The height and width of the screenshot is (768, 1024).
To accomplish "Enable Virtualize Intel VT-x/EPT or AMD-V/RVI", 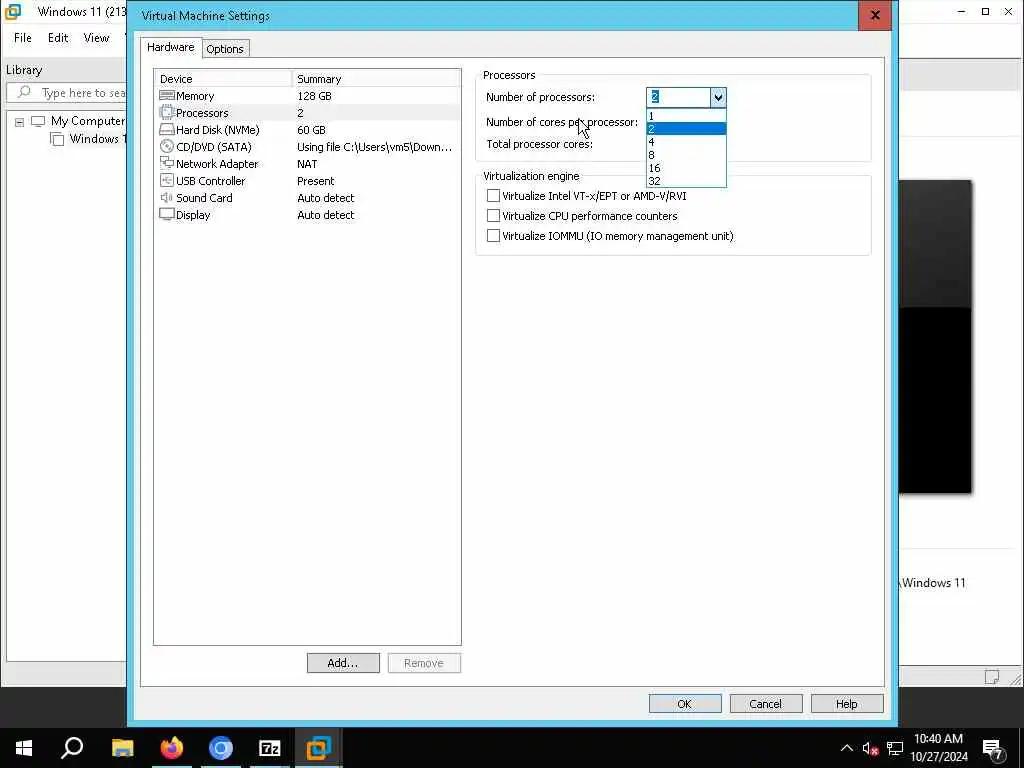I will [494, 196].
